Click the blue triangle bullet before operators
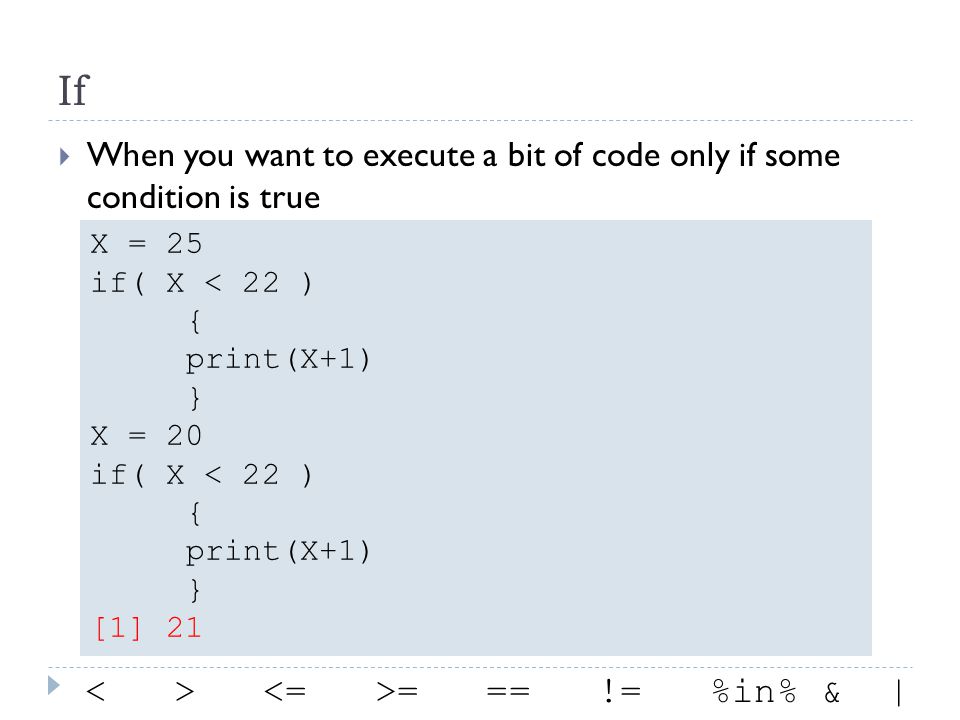Viewport: 960px width, 720px height. (x=54, y=685)
